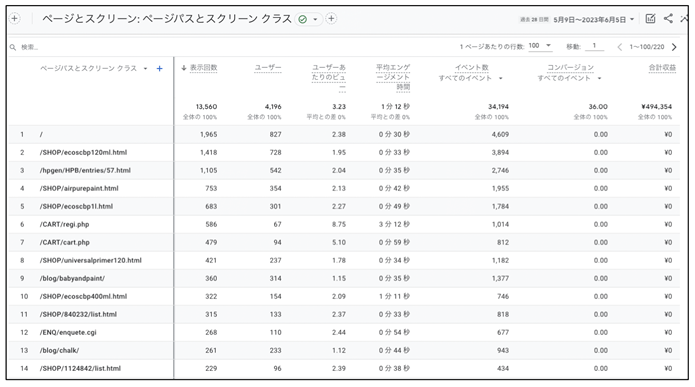695x387 pixels.
Task: Add a secondary dimension with the blue plus
Action: 160,68
